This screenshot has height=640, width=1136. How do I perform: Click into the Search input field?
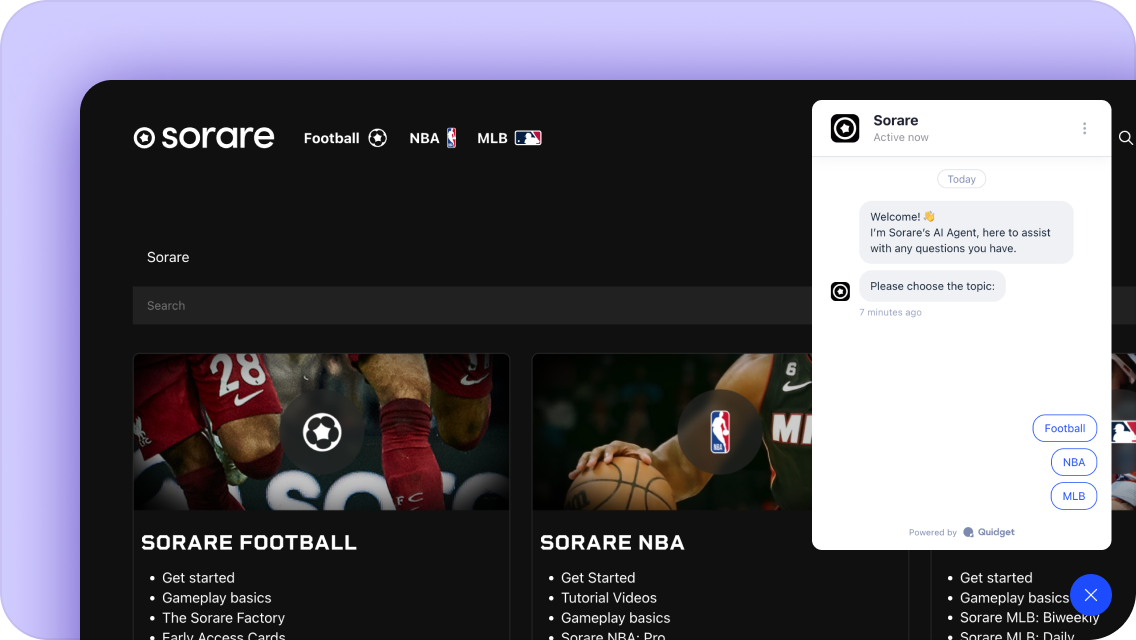(470, 306)
